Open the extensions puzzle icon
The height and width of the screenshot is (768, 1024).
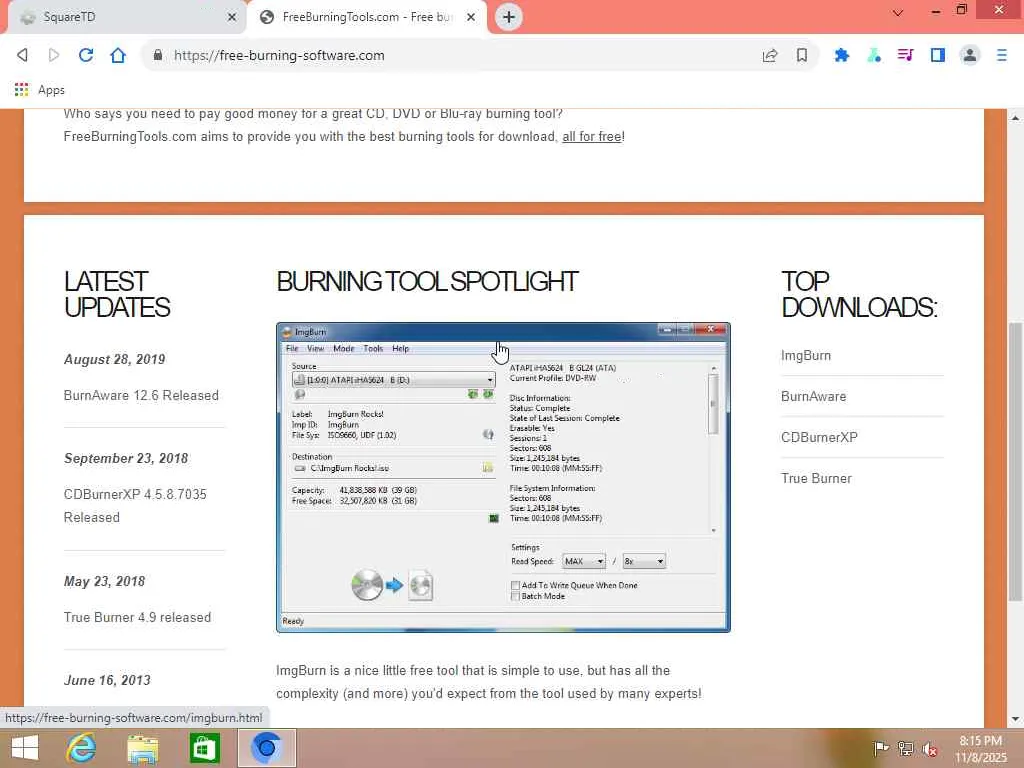pos(842,56)
